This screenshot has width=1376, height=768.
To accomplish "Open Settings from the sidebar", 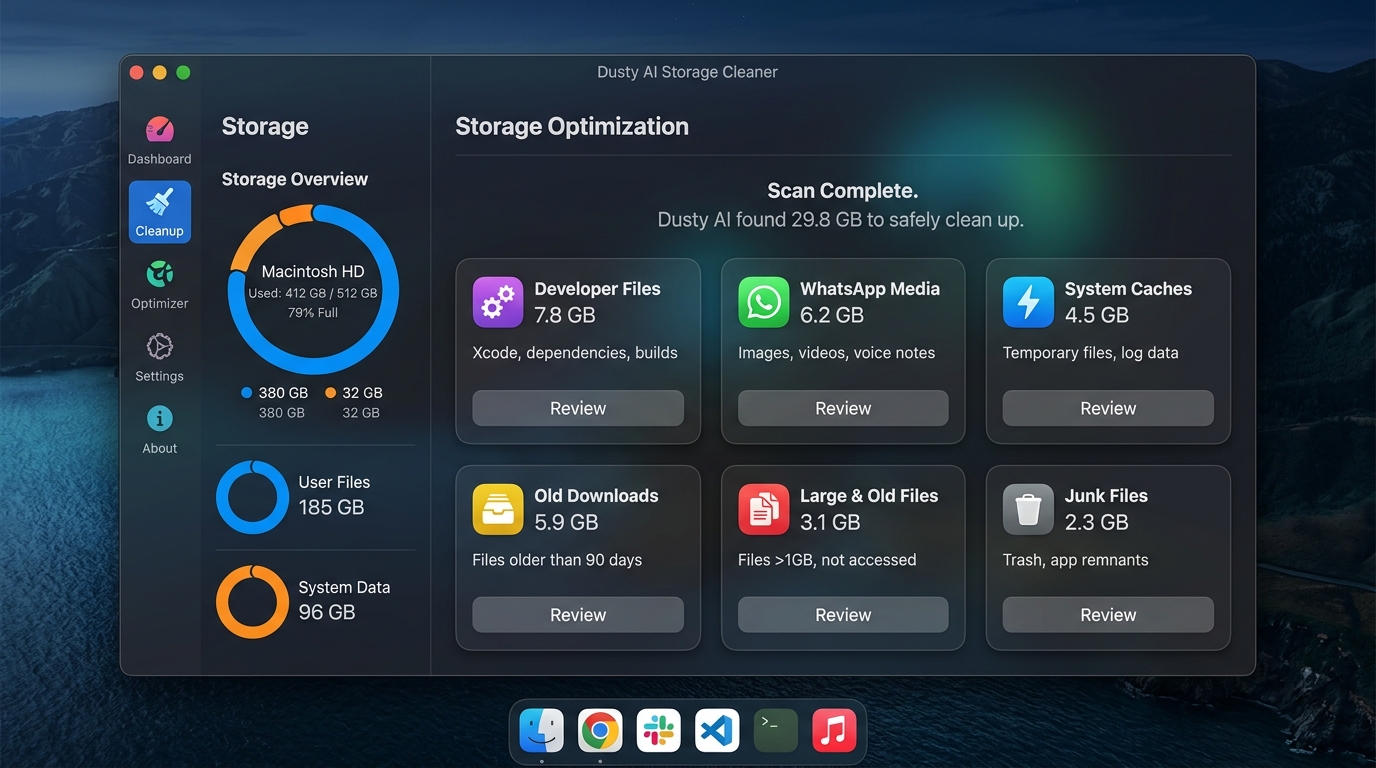I will point(159,358).
